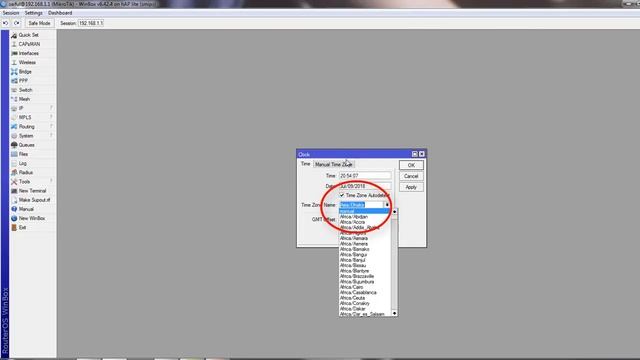The height and width of the screenshot is (360, 640).
Task: Open the Time Zone Name dropdown arrow
Action: [387, 205]
